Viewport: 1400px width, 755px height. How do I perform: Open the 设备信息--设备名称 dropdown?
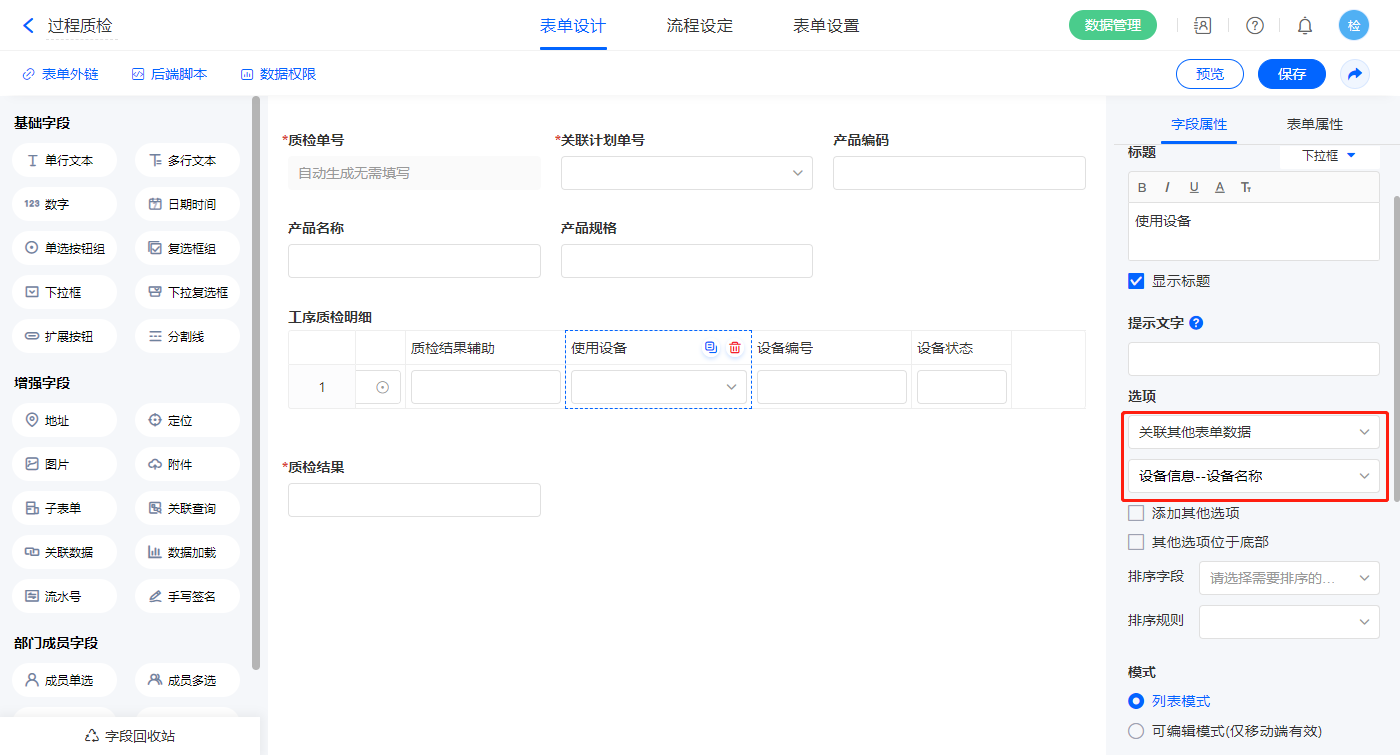coord(1253,476)
